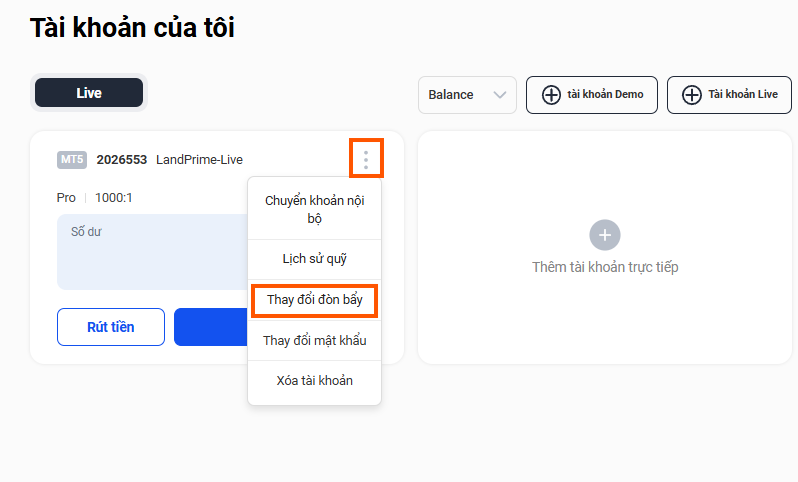
Task: Select Chuyển khoản nội bộ menu entry
Action: point(314,209)
